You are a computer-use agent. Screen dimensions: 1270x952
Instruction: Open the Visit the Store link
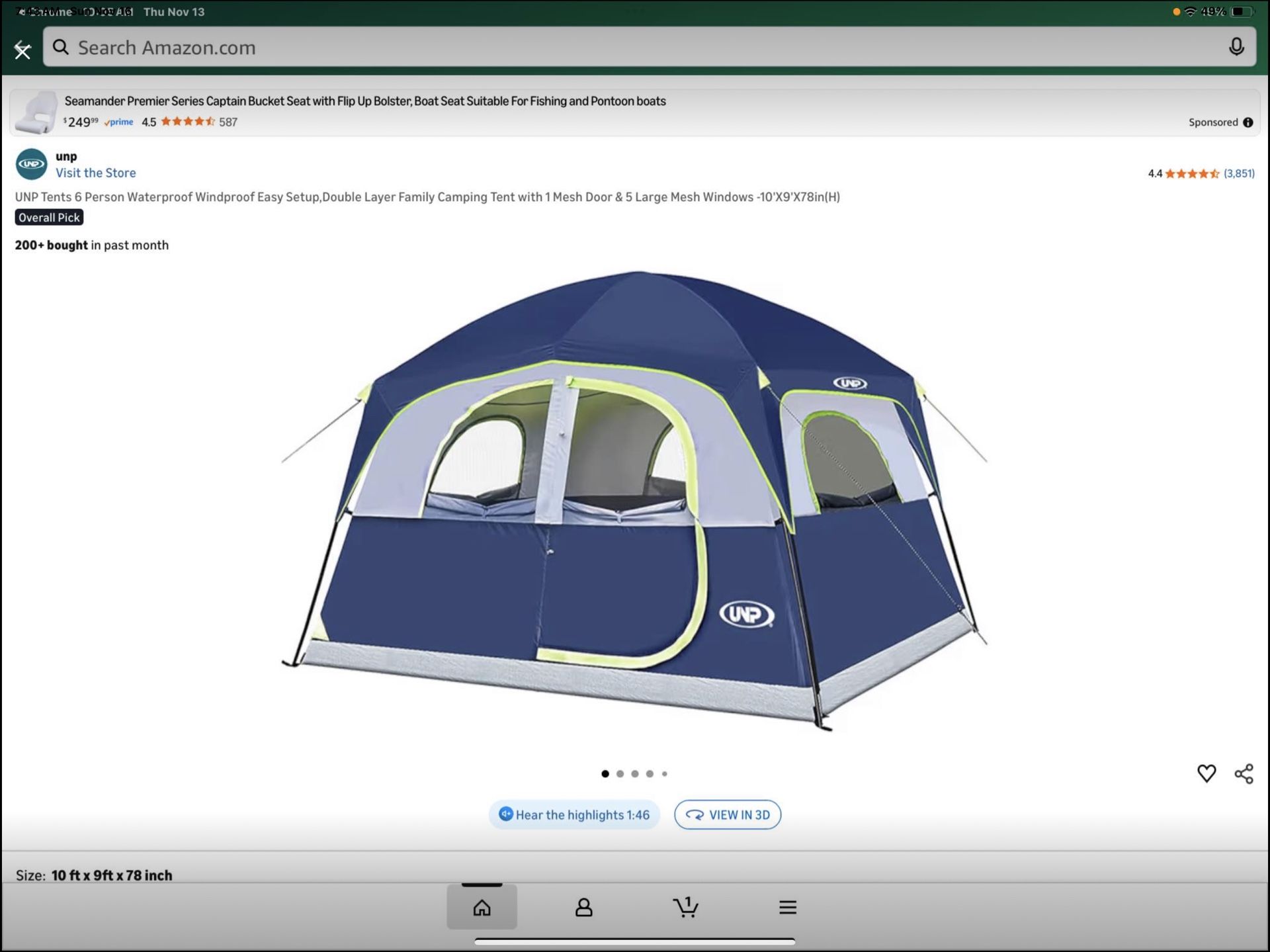[97, 173]
